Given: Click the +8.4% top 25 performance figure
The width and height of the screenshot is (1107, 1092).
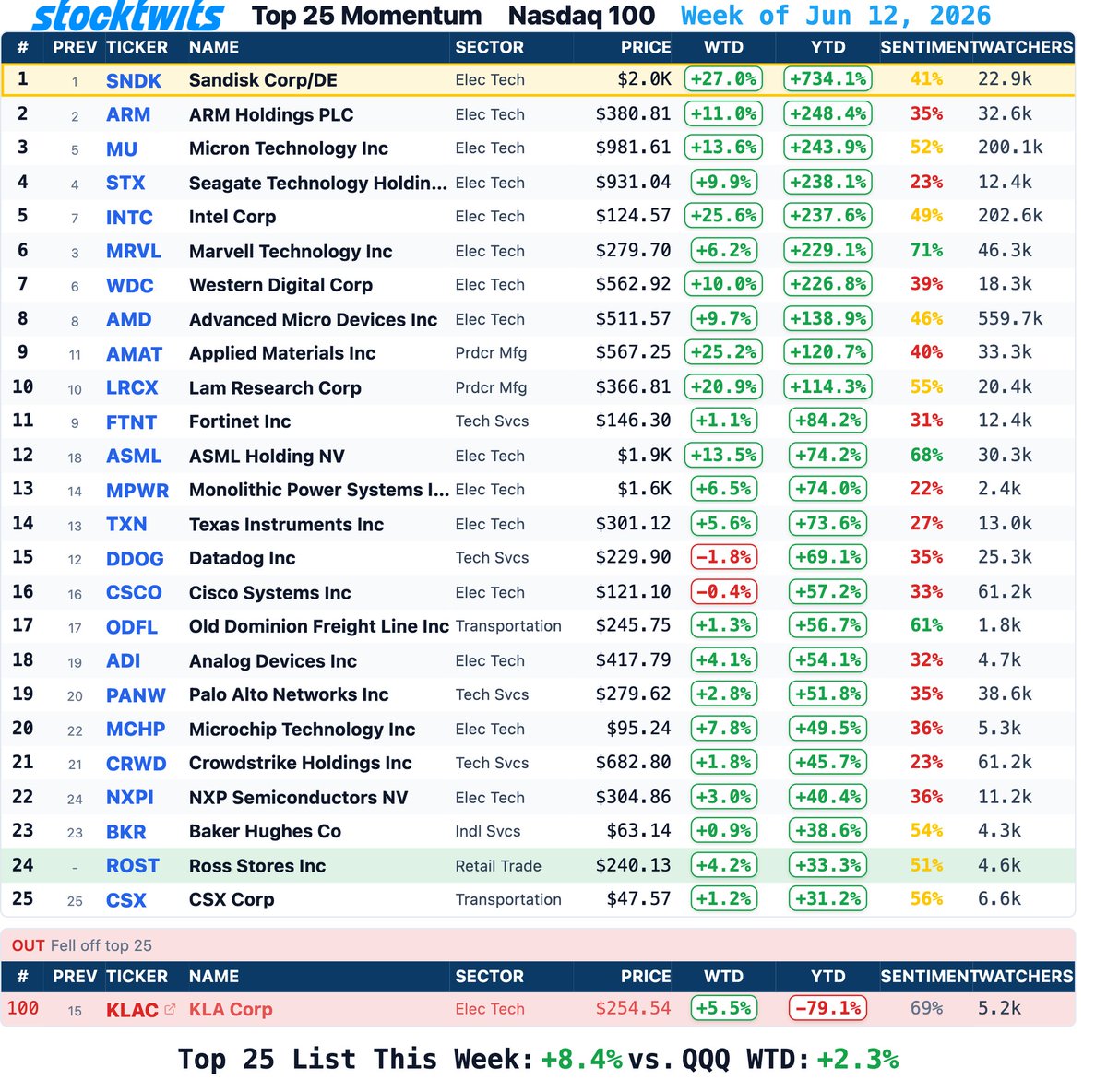Looking at the screenshot, I should 581,1059.
